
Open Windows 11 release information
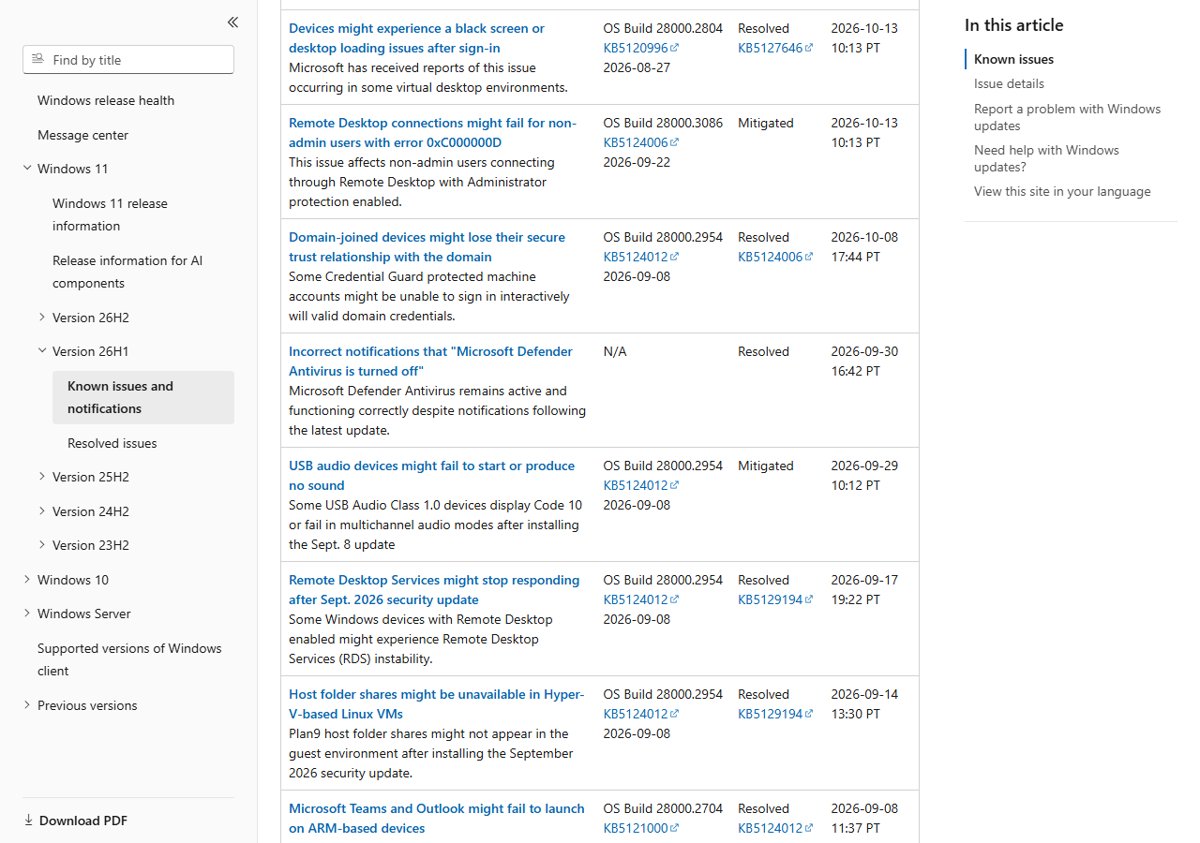point(110,215)
